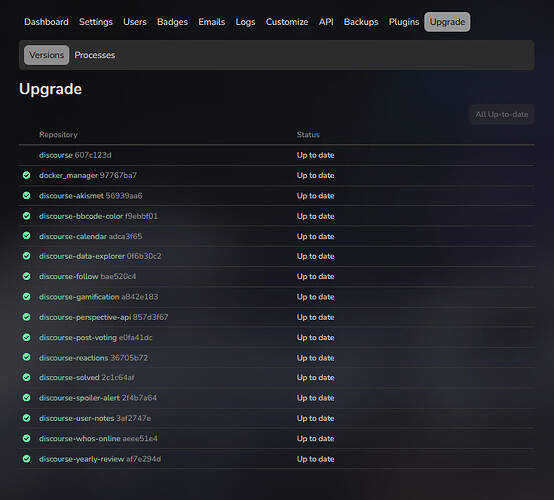Open the Emails admin tab
The image size is (554, 500).
pyautogui.click(x=212, y=22)
